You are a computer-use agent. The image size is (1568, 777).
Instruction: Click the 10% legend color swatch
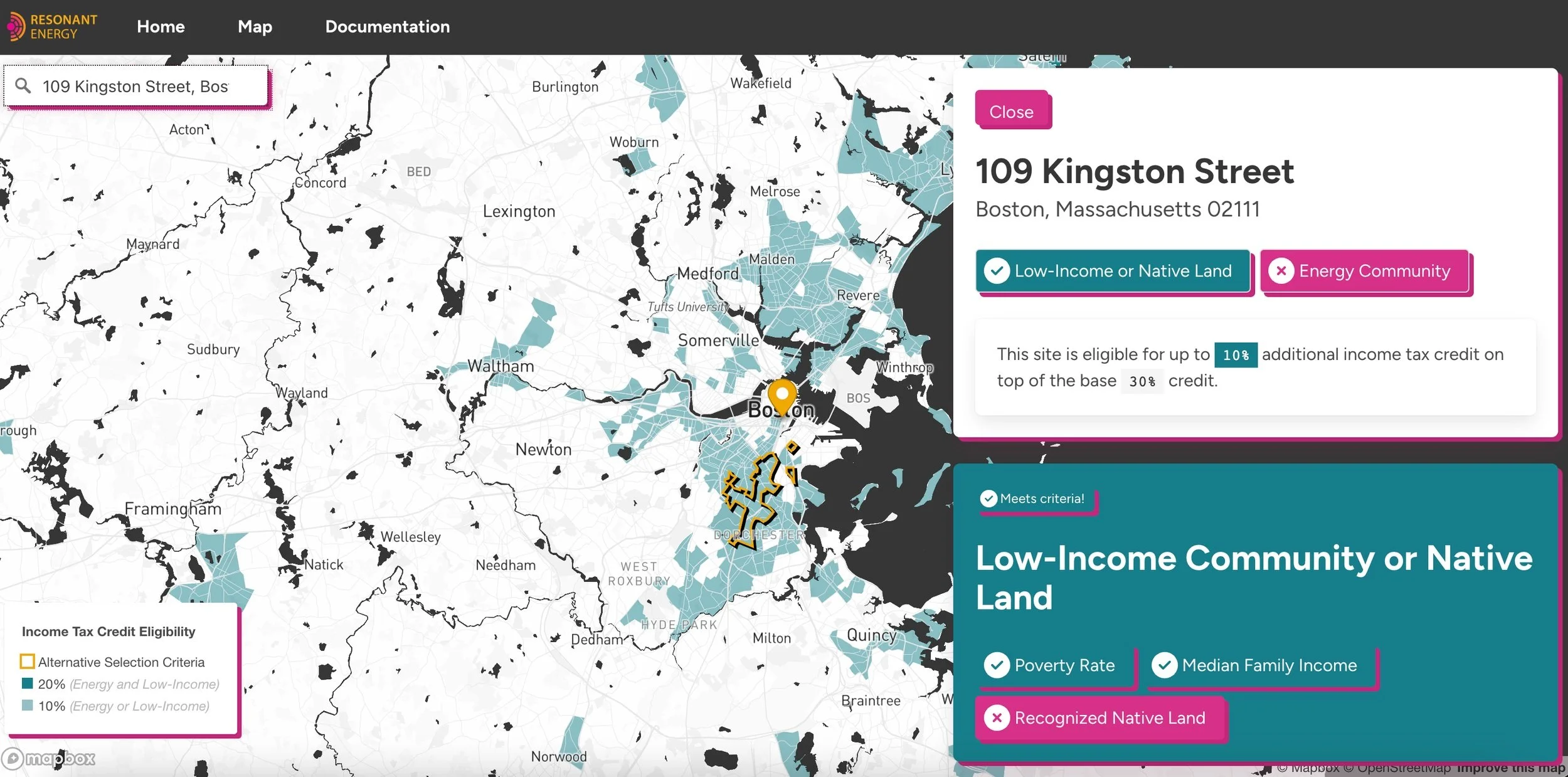click(28, 705)
